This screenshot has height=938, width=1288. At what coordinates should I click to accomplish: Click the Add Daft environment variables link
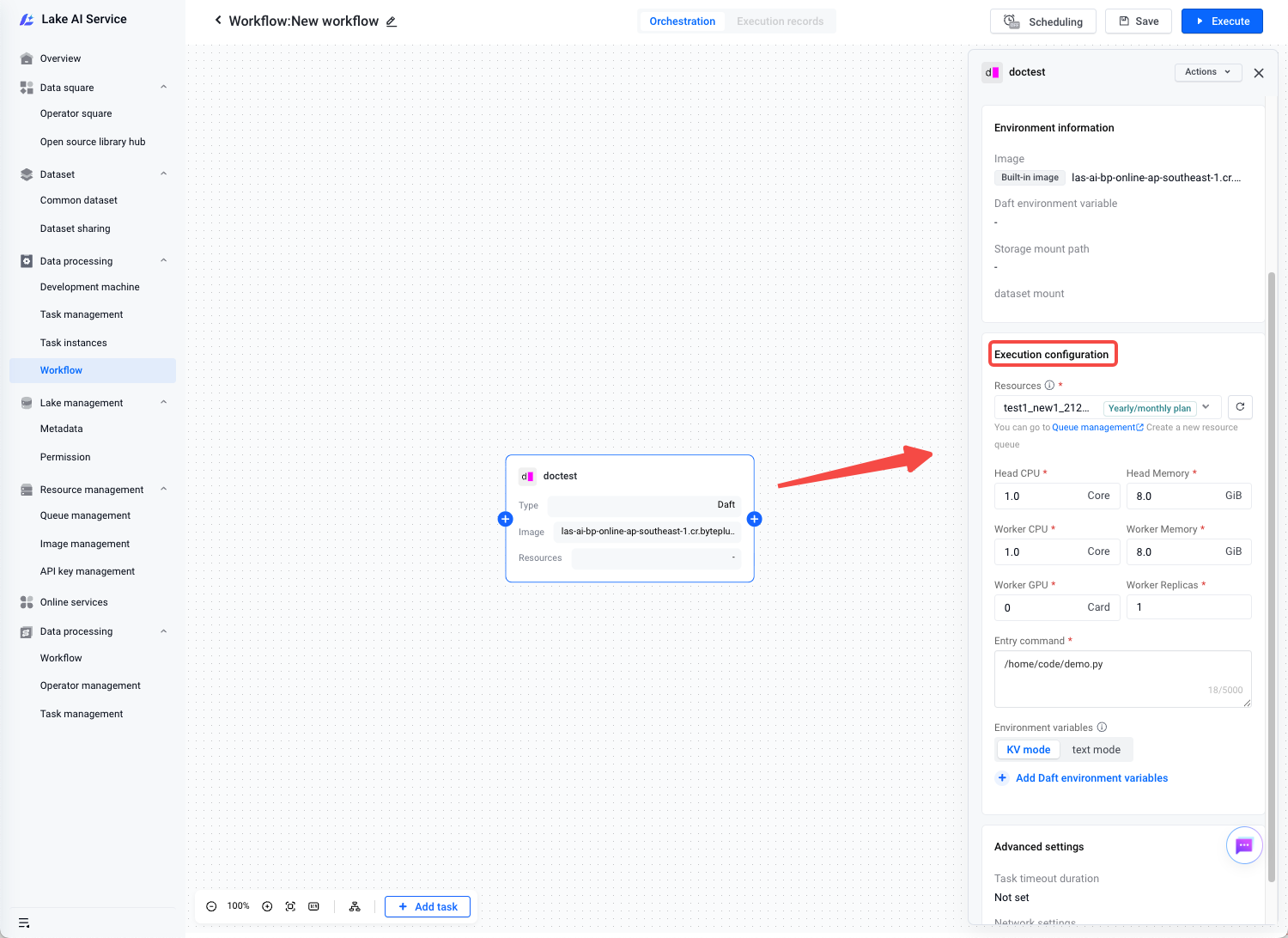click(1091, 778)
